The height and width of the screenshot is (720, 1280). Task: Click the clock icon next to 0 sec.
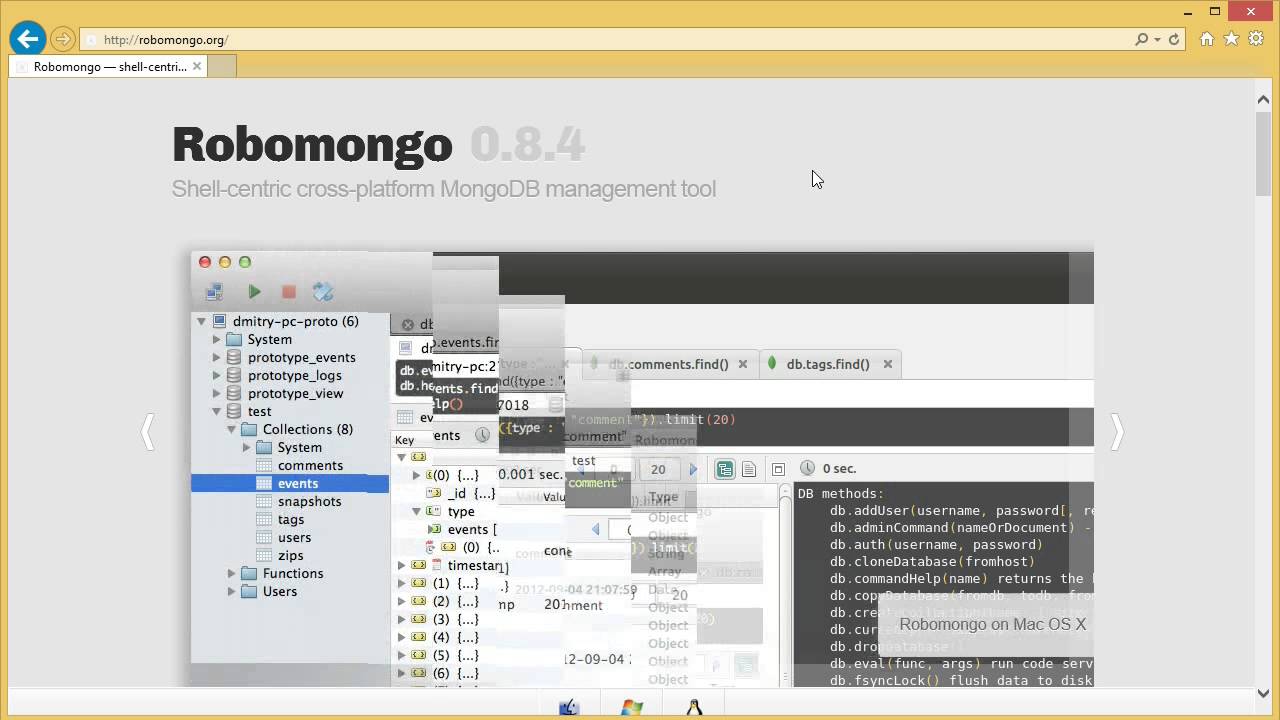[x=807, y=469]
